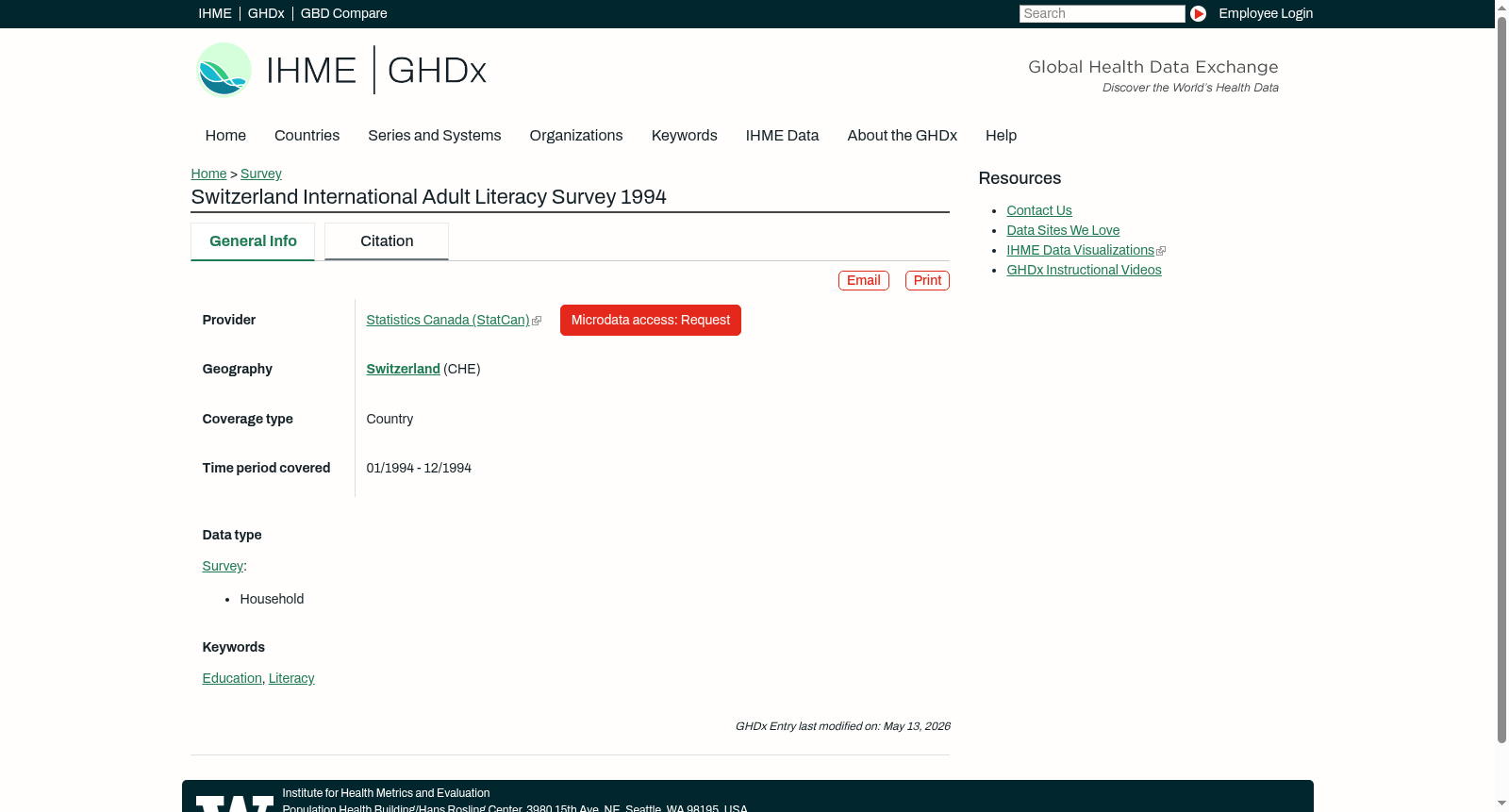Click the page vertical scrollbar

[x=1501, y=379]
